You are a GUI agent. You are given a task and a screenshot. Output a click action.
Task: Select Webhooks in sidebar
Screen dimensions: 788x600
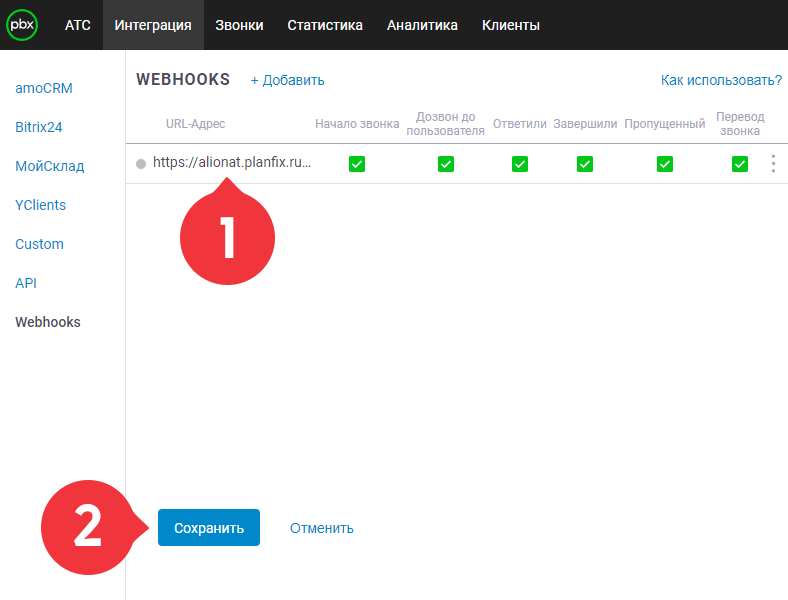tap(48, 322)
